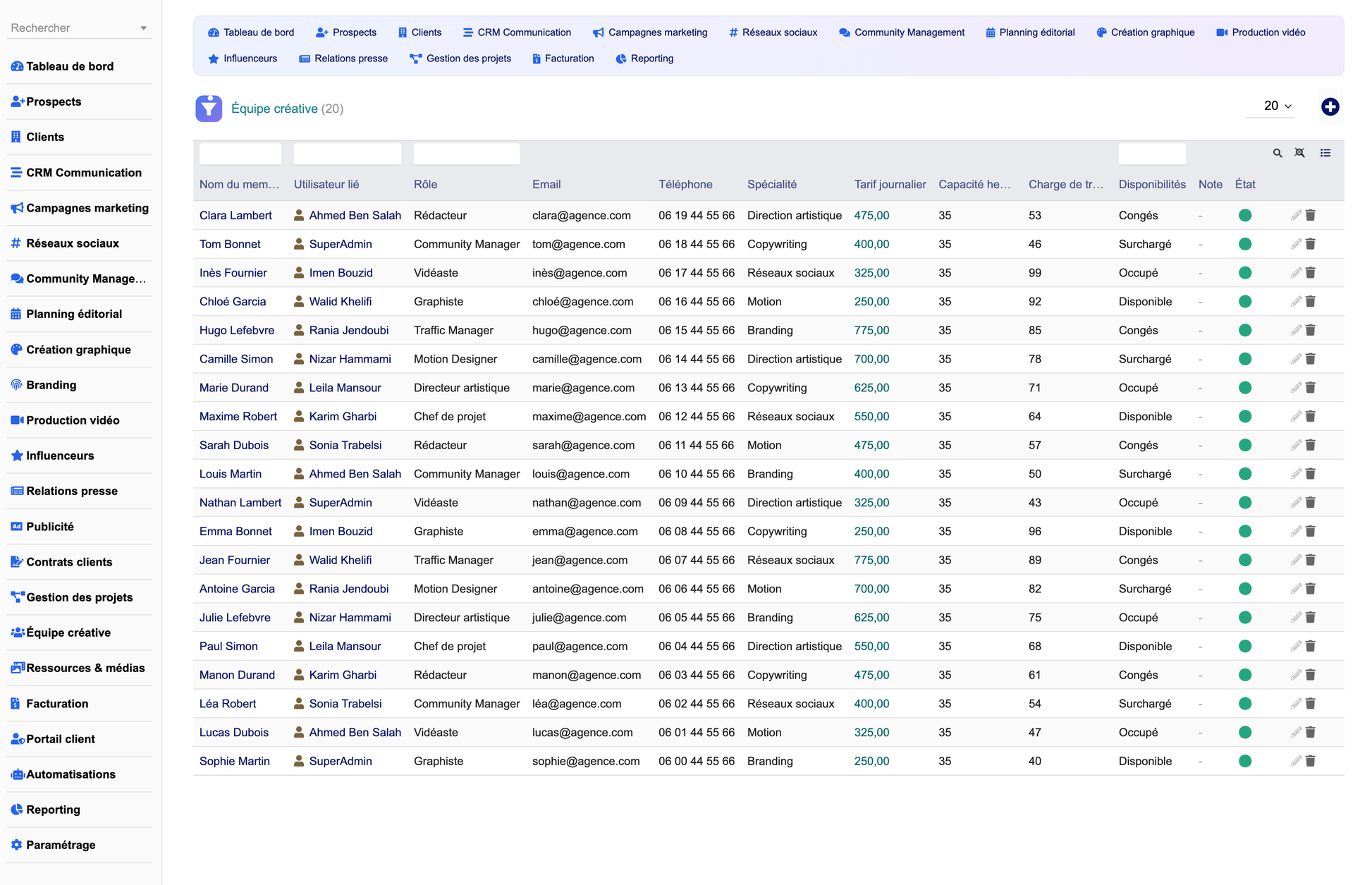Click the Rôle column filter field
This screenshot has width=1372, height=885.
467,154
